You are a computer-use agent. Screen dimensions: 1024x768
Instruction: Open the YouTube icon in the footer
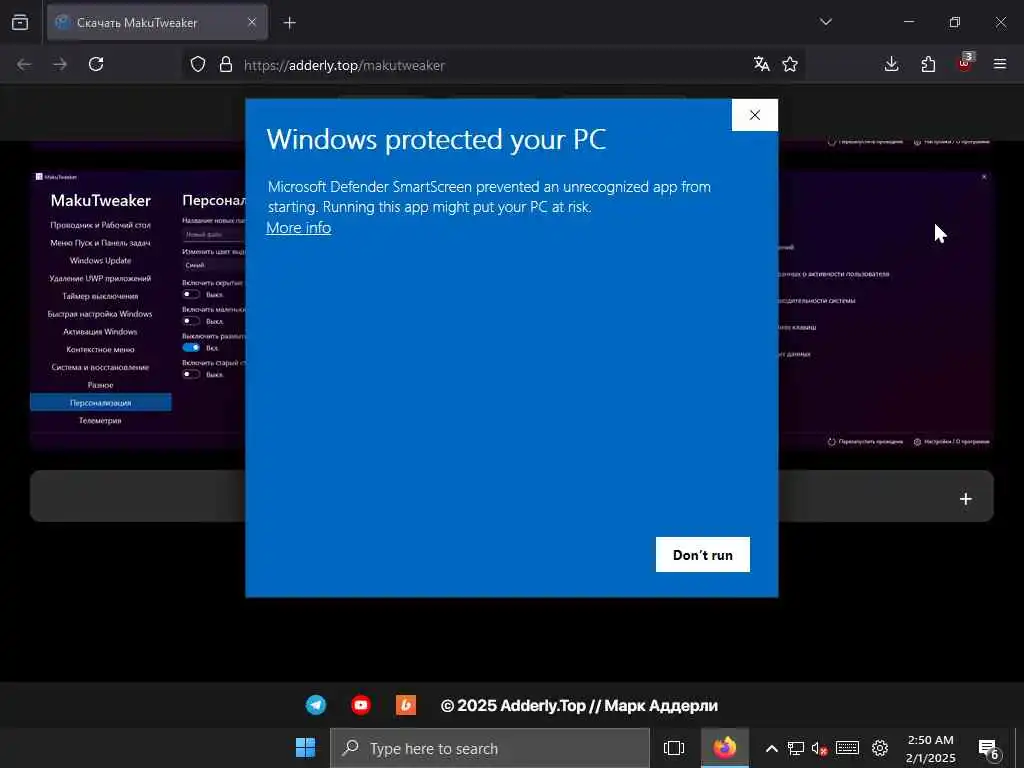(360, 705)
